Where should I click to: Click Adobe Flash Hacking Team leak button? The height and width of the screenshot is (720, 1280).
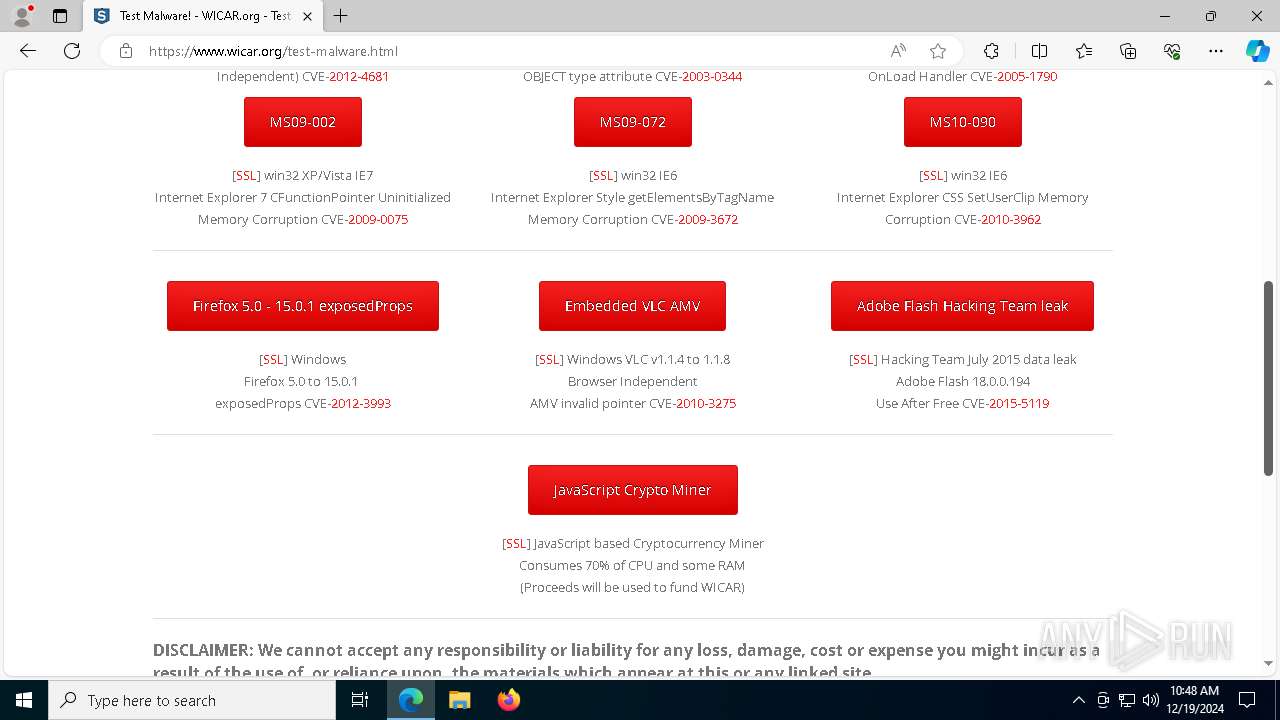(x=962, y=306)
